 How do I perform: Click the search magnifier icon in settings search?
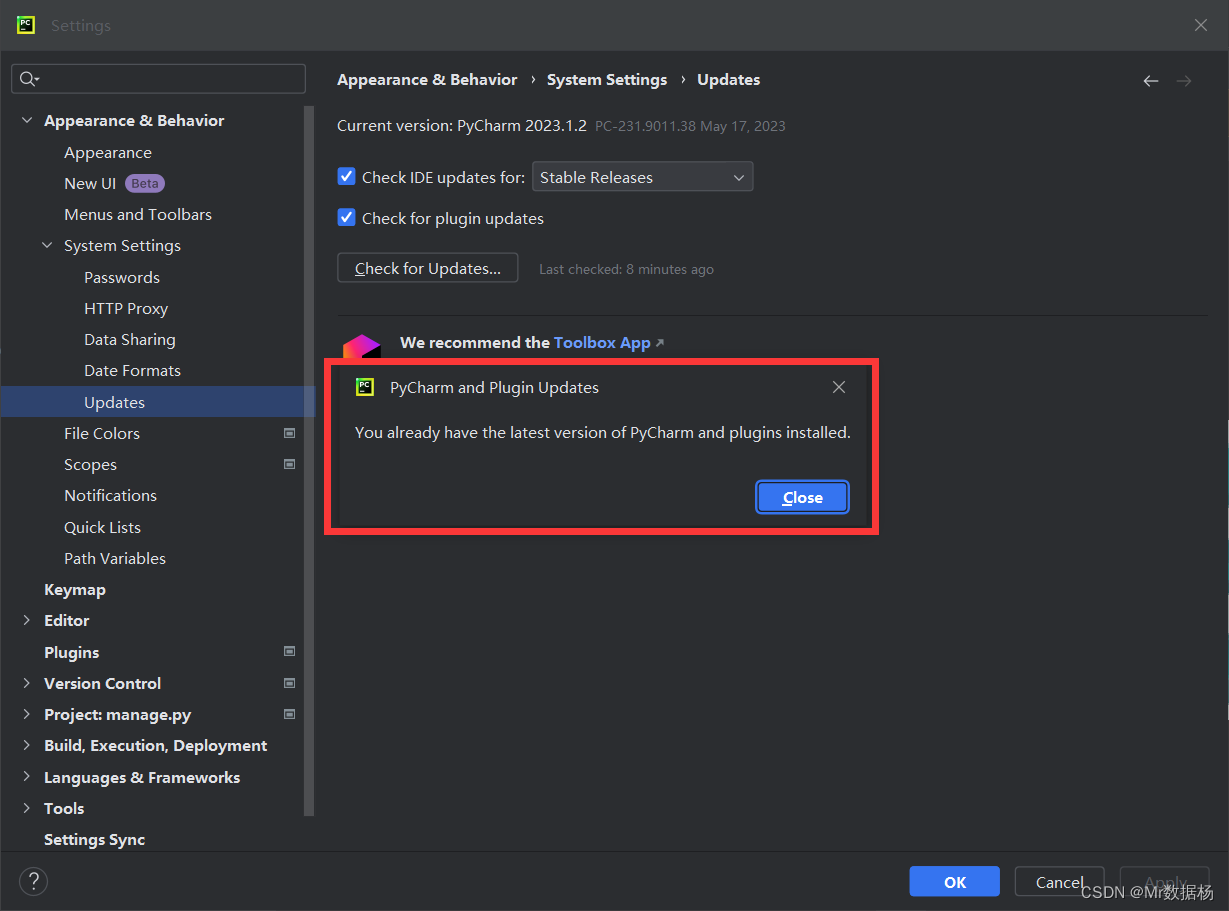coord(27,79)
